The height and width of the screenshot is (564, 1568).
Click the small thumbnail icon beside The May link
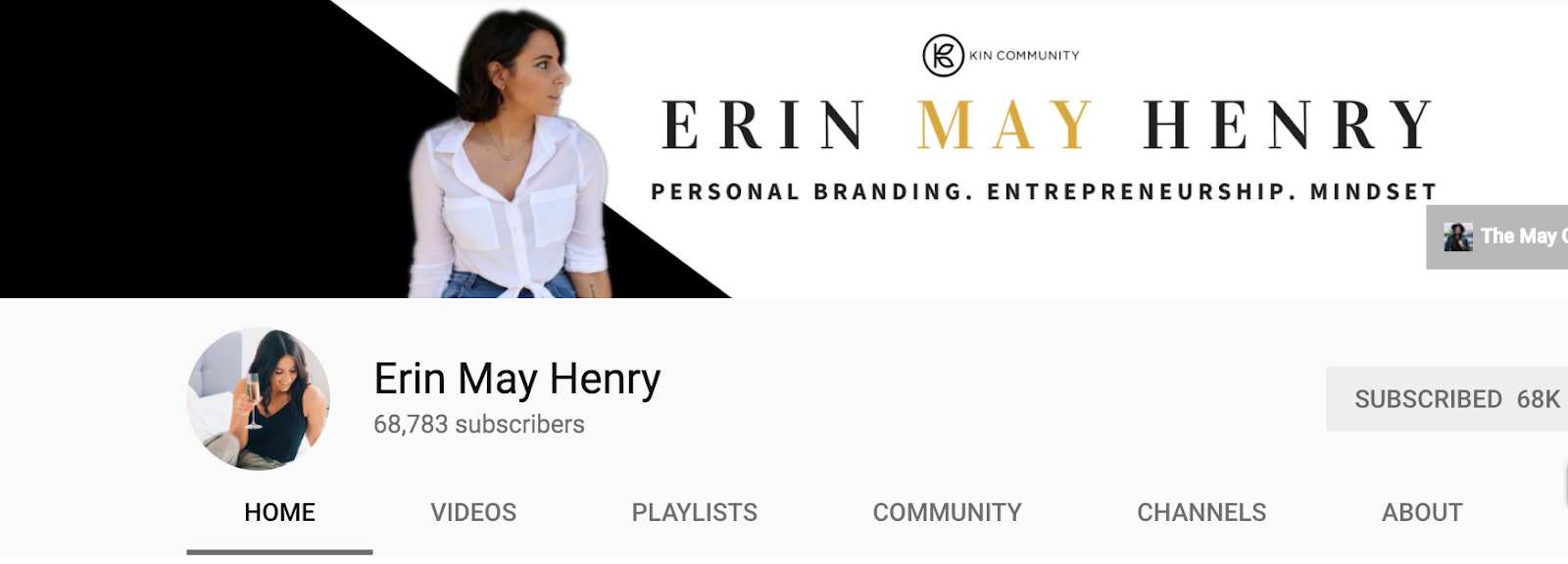coord(1458,236)
